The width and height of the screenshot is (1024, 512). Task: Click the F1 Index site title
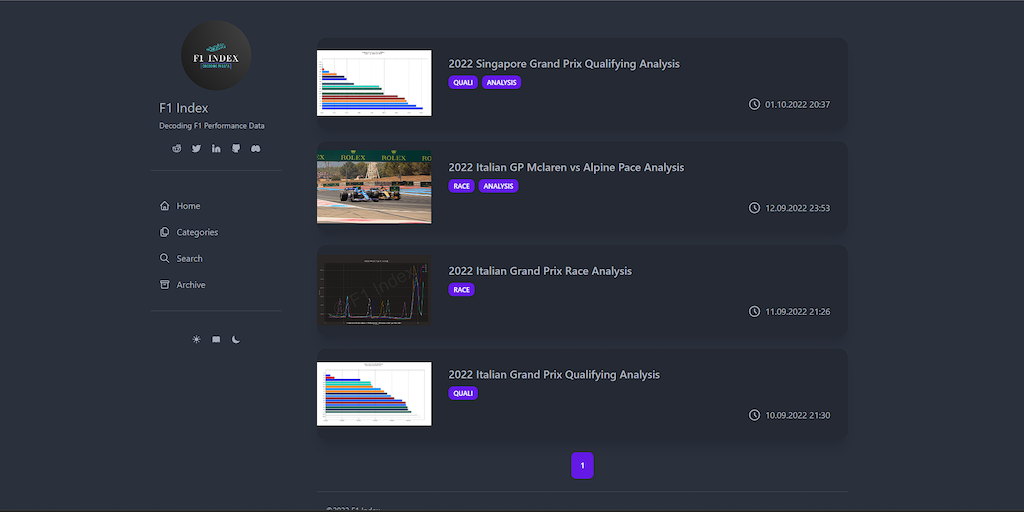(184, 108)
